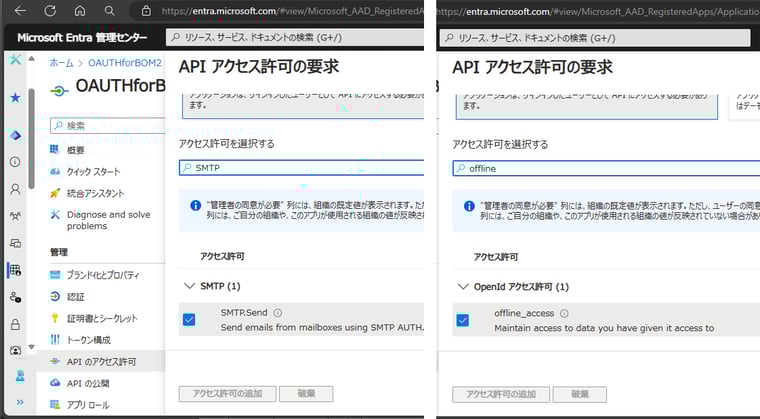Click the offline_access permission name

524,313
